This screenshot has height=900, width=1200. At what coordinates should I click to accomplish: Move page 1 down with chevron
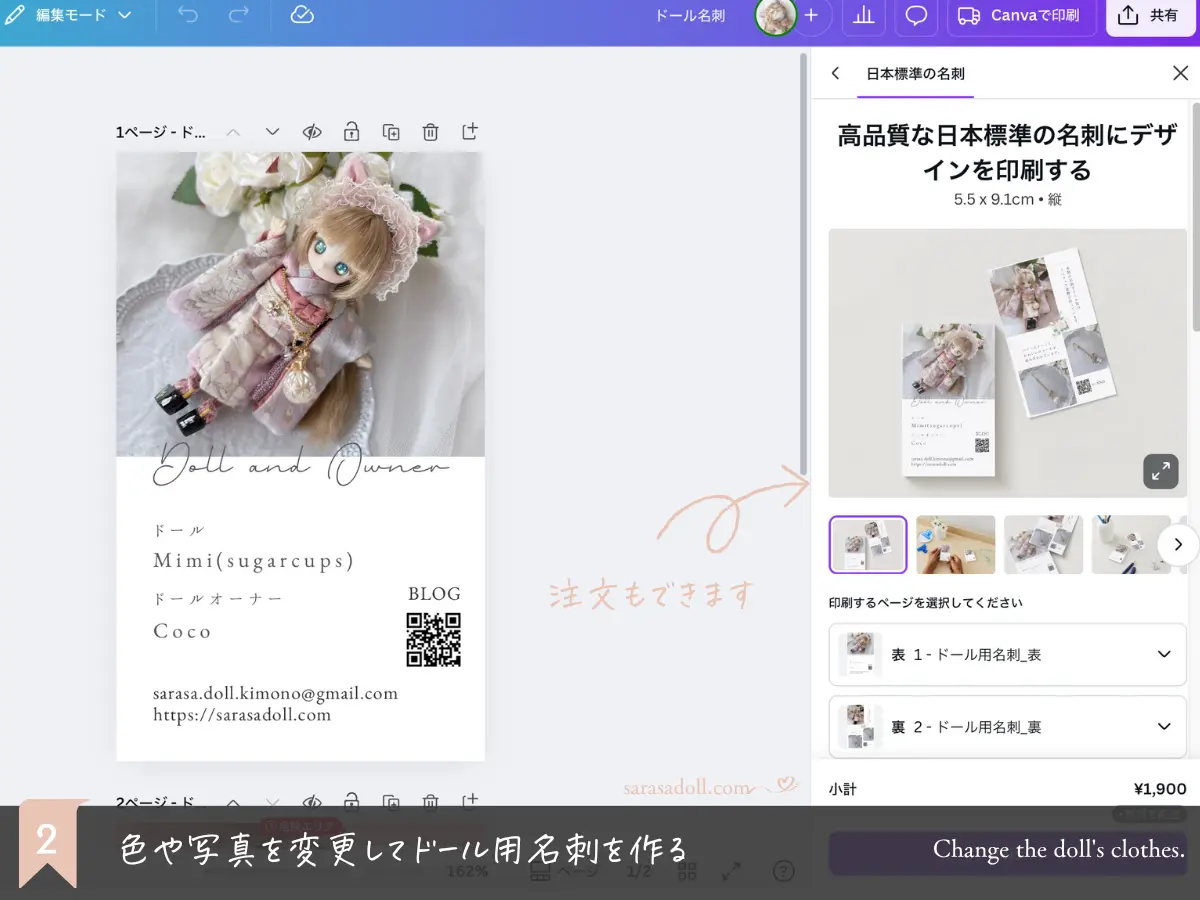click(x=272, y=132)
